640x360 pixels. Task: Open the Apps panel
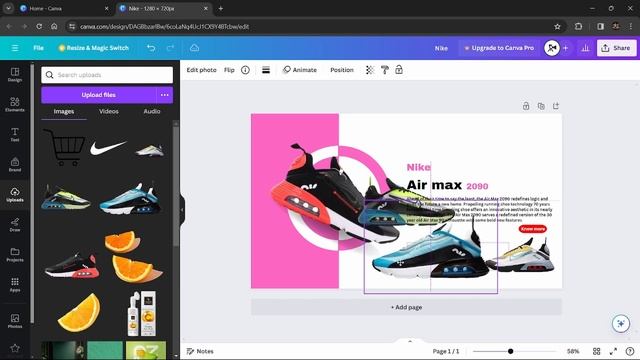point(15,284)
